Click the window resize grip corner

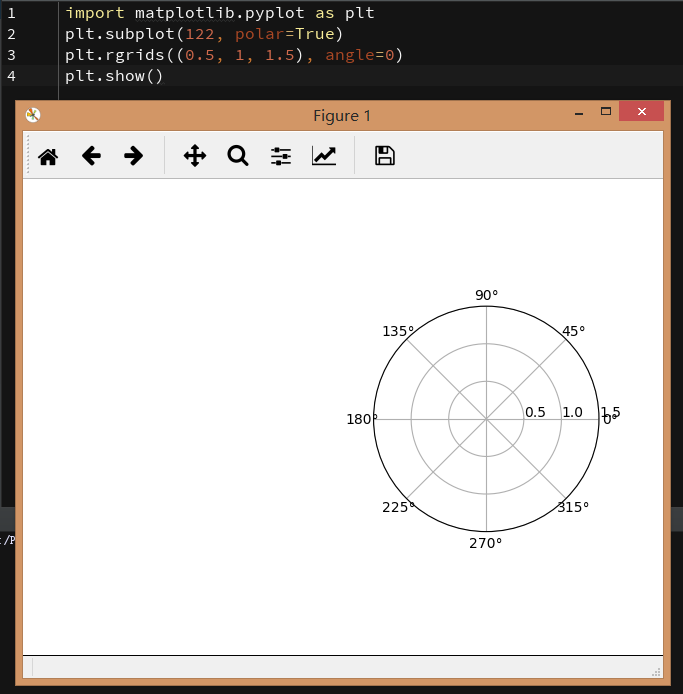pos(656,672)
